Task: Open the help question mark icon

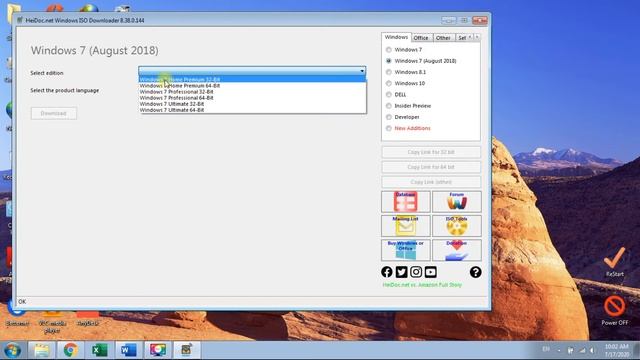Action: point(476,272)
